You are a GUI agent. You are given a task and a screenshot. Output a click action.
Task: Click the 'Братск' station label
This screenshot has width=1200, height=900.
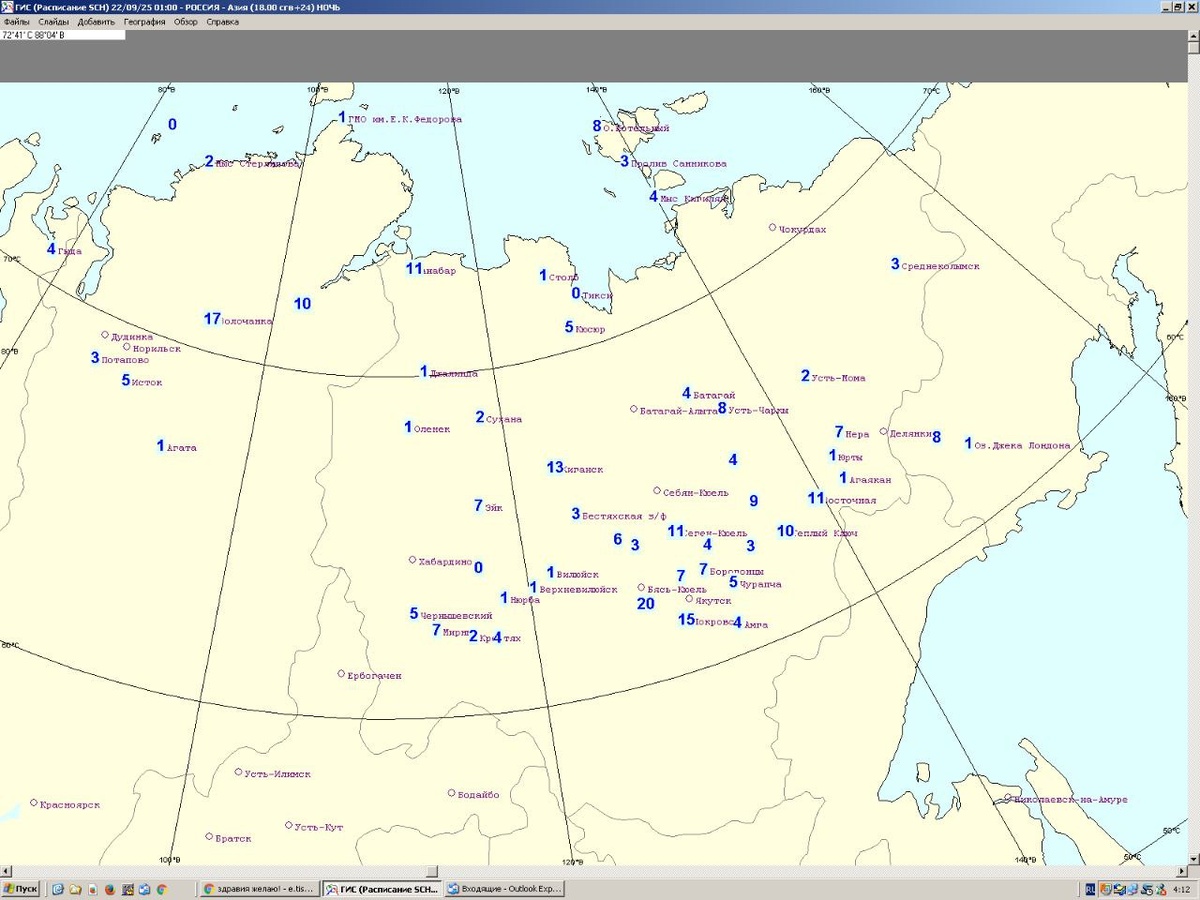233,839
